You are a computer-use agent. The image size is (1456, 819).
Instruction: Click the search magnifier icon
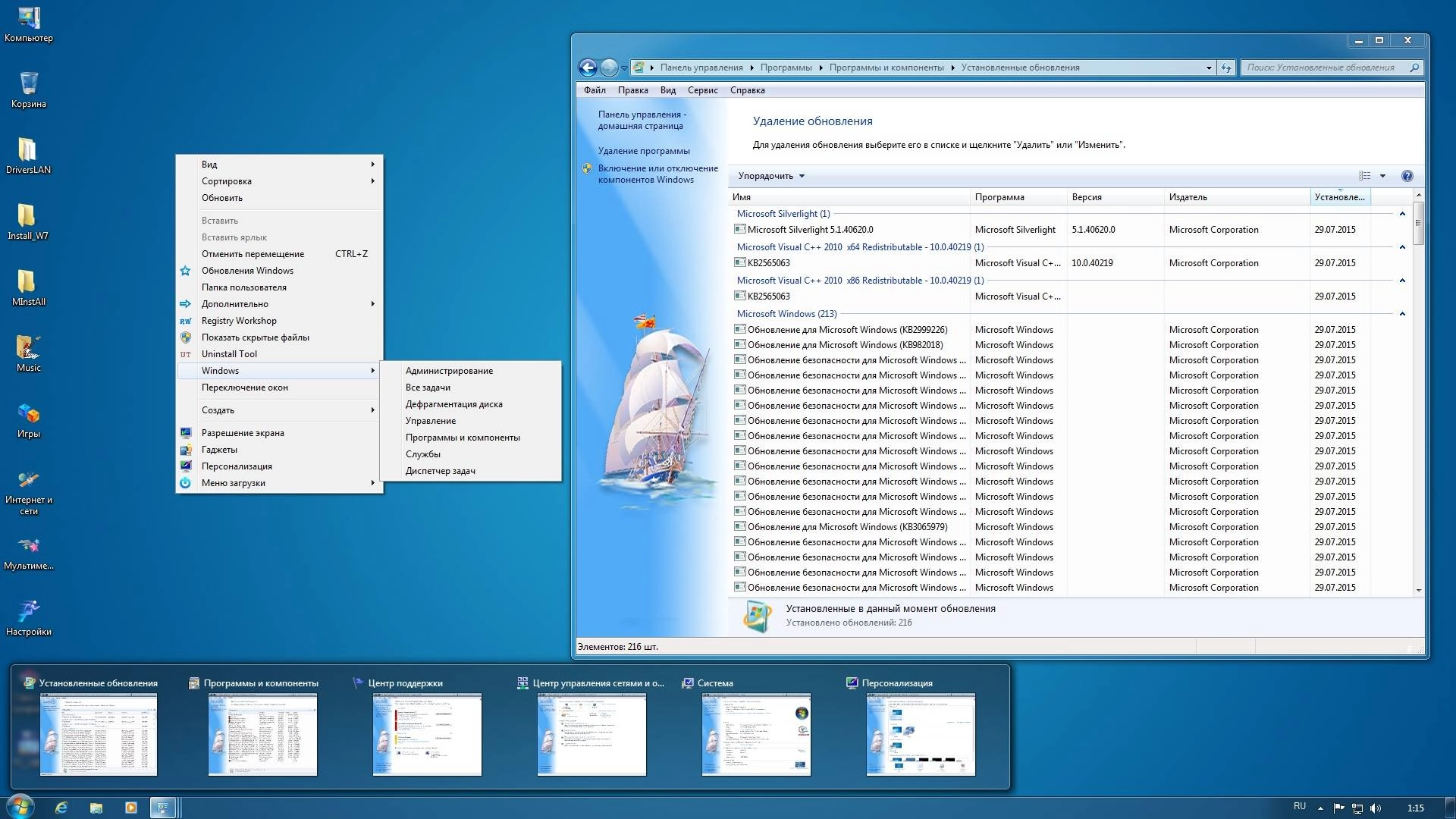click(1414, 67)
